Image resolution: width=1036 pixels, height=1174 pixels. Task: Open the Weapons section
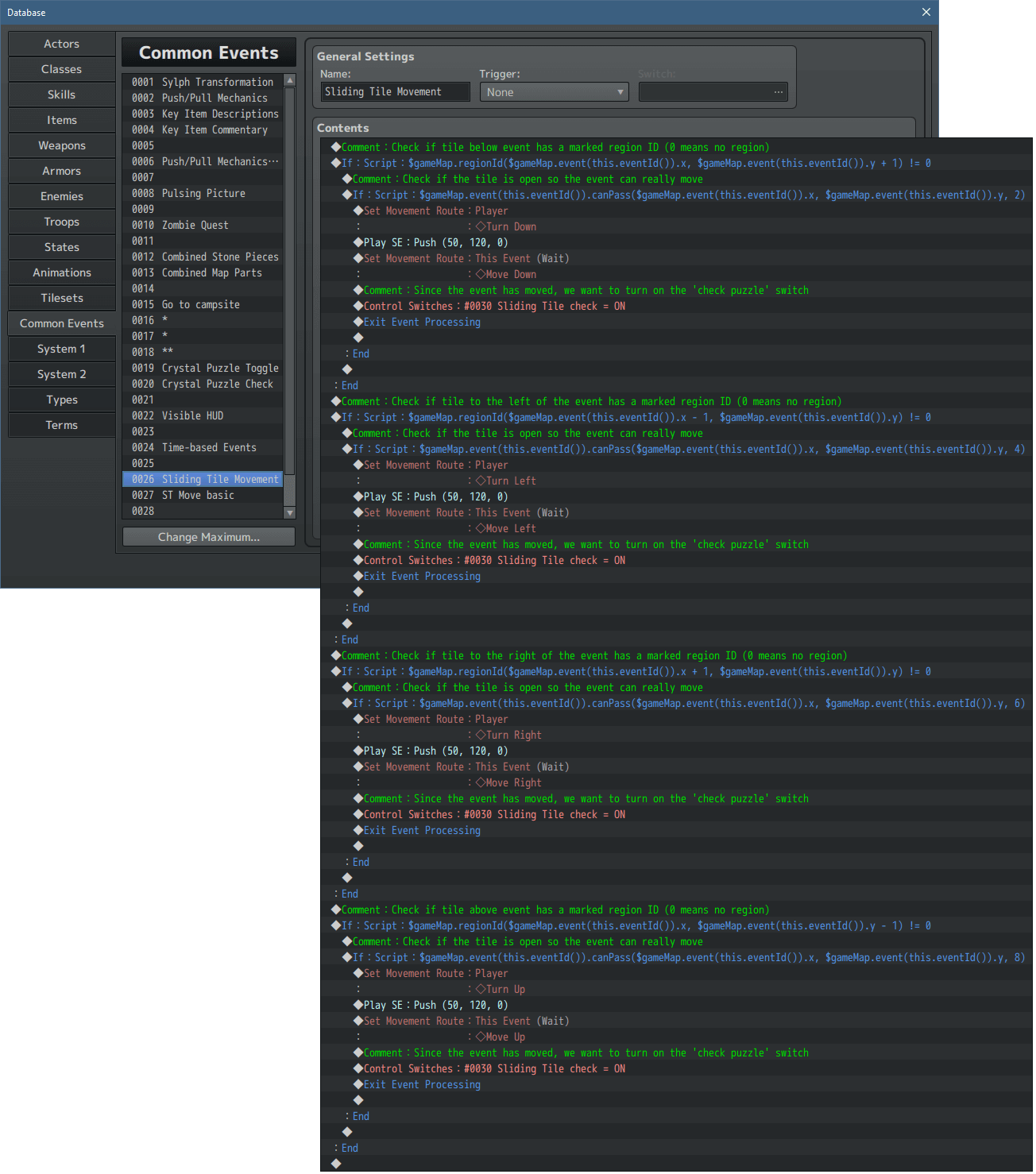pyautogui.click(x=61, y=145)
